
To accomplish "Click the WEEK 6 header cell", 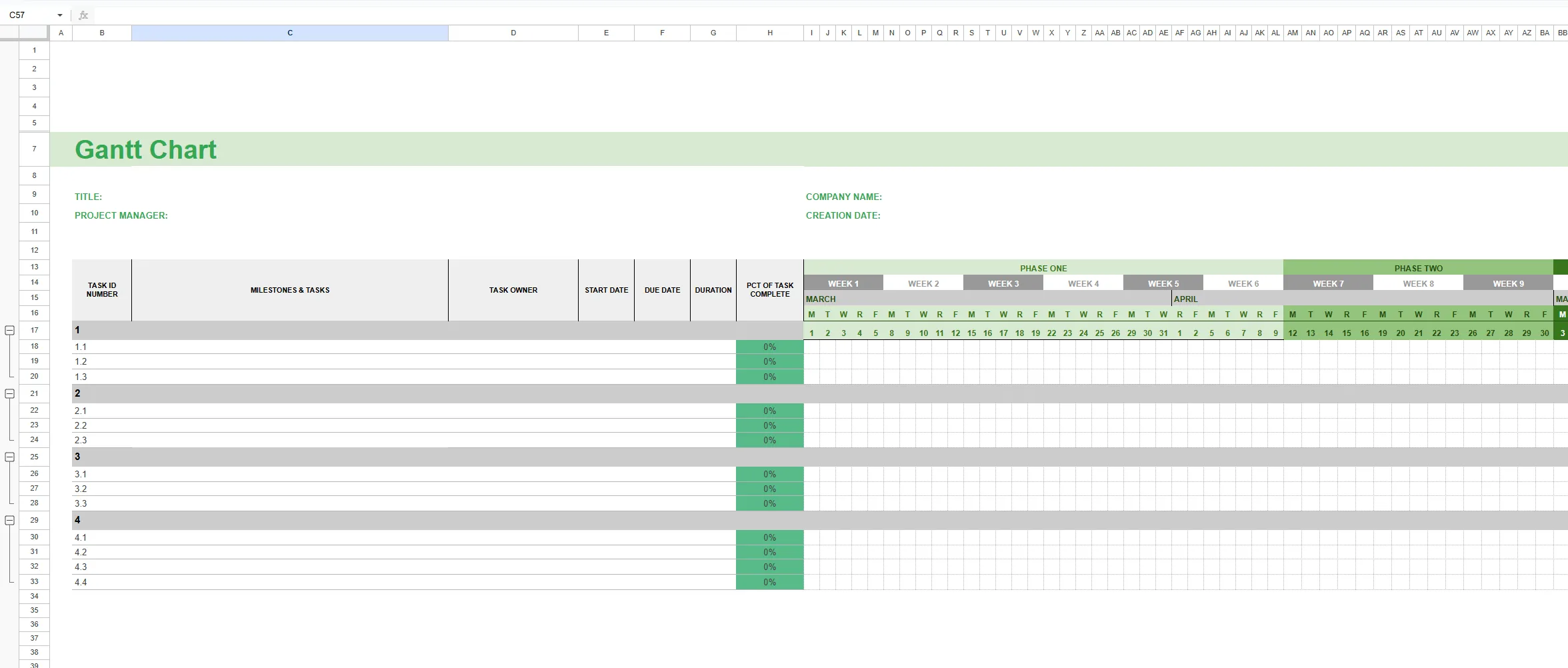I will (x=1243, y=283).
